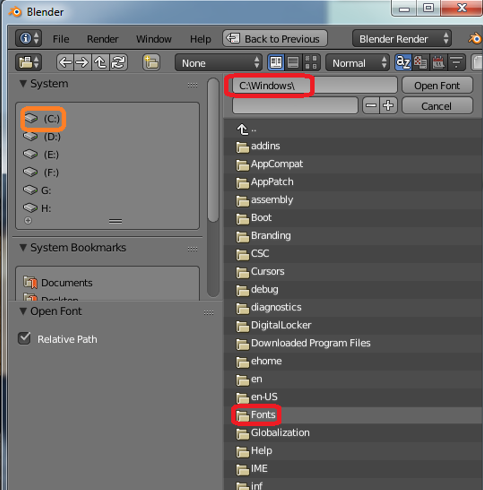483x490 pixels.
Task: Select the G: drive
Action: (x=37, y=190)
